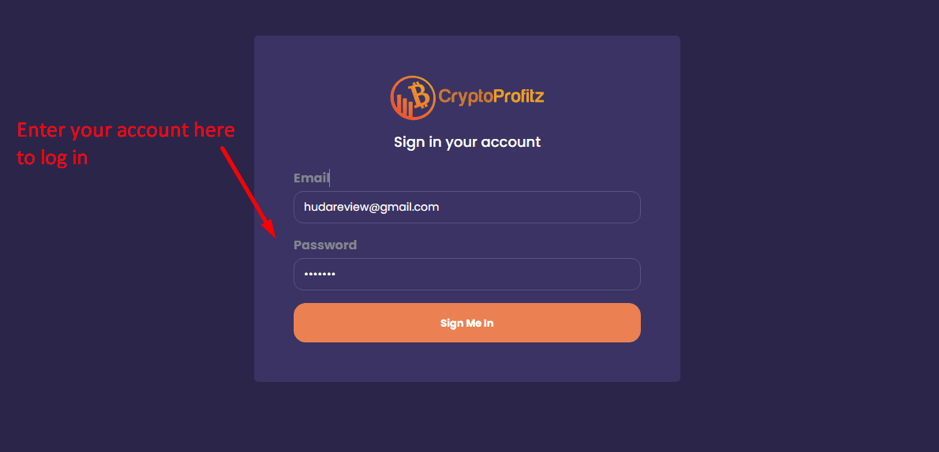Select the "Sign in your account" heading

467,142
